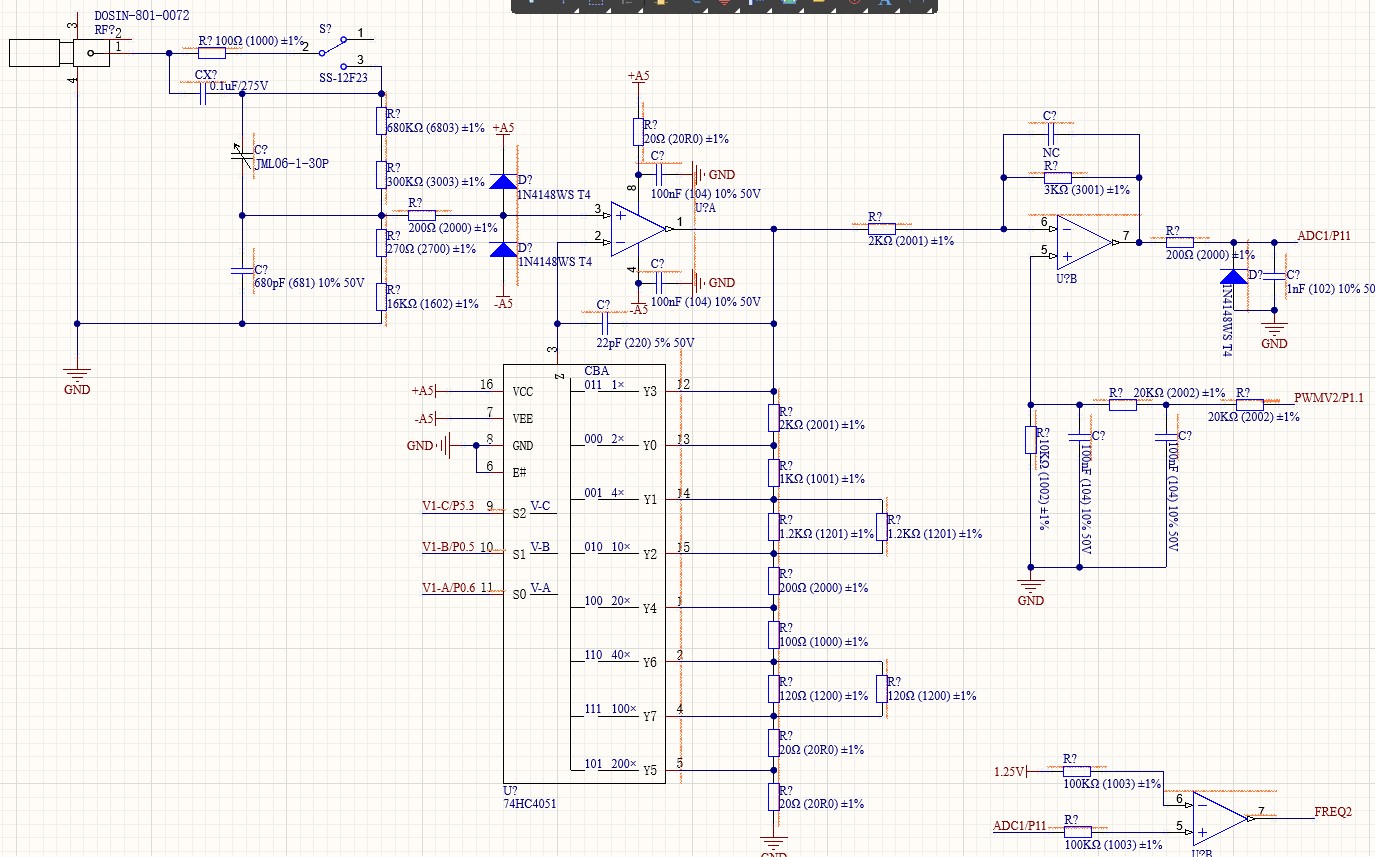Select the U?A op-amp triangle symbol
This screenshot has width=1375, height=857.
[x=637, y=229]
